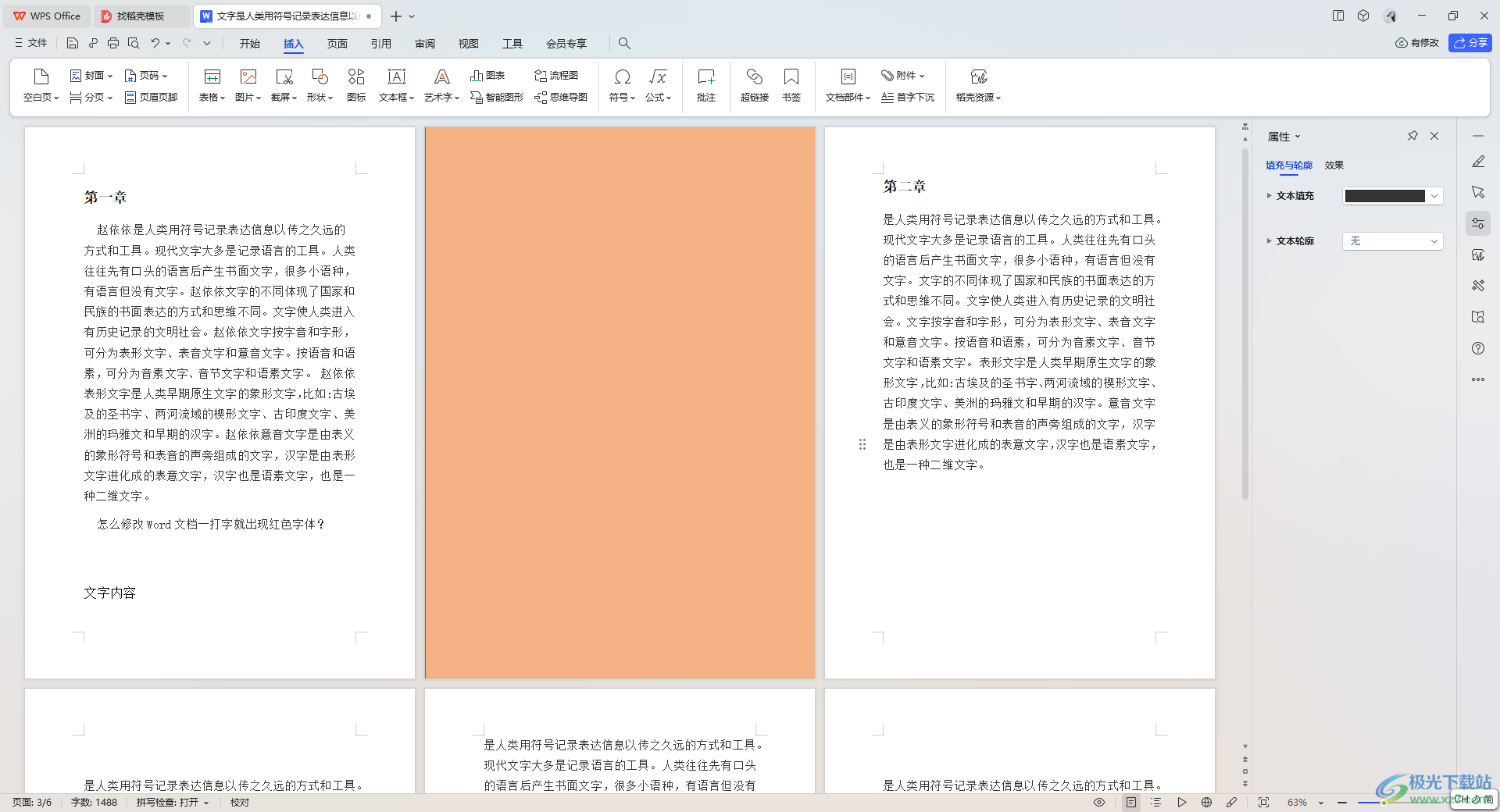Click the zoom out minus button
Viewport: 1500px width, 812px height.
tap(1342, 802)
